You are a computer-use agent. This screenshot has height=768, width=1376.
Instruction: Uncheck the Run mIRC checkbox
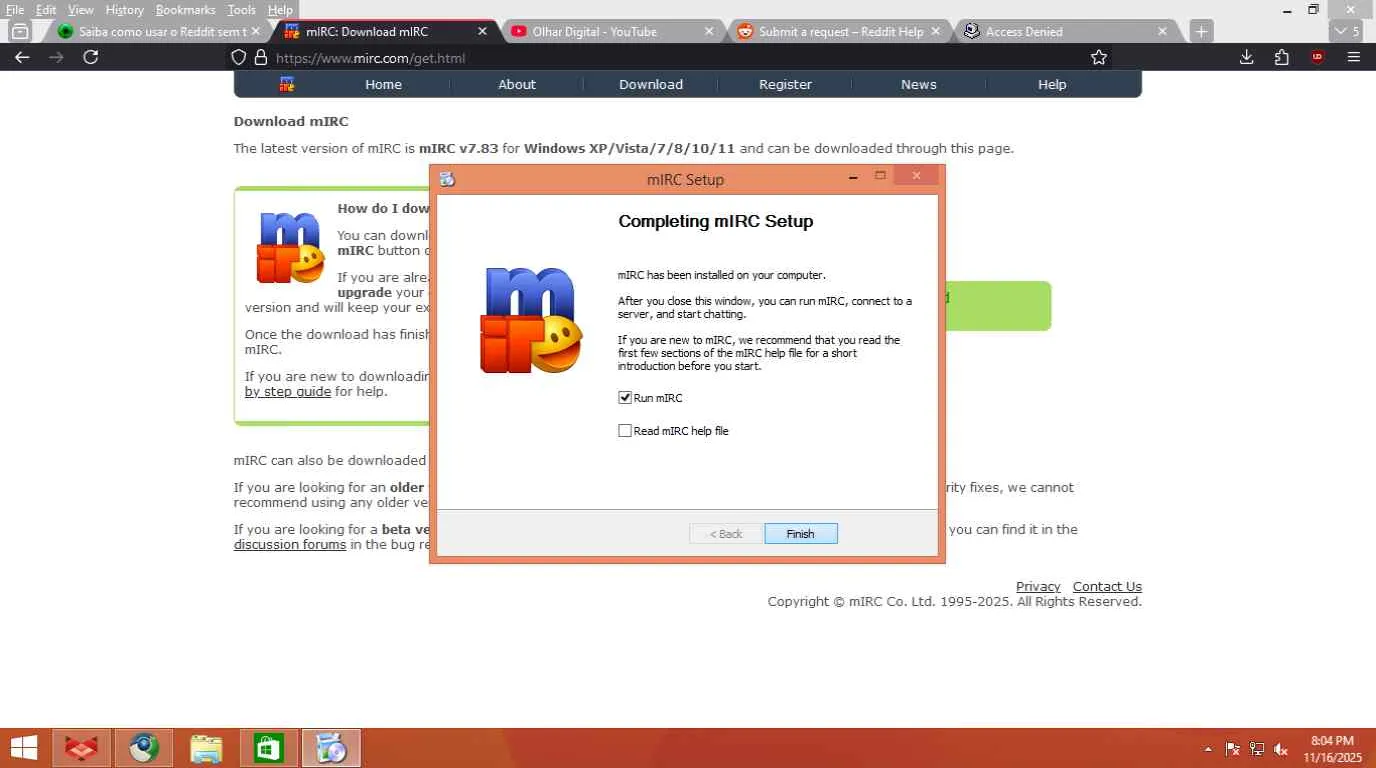pos(625,398)
